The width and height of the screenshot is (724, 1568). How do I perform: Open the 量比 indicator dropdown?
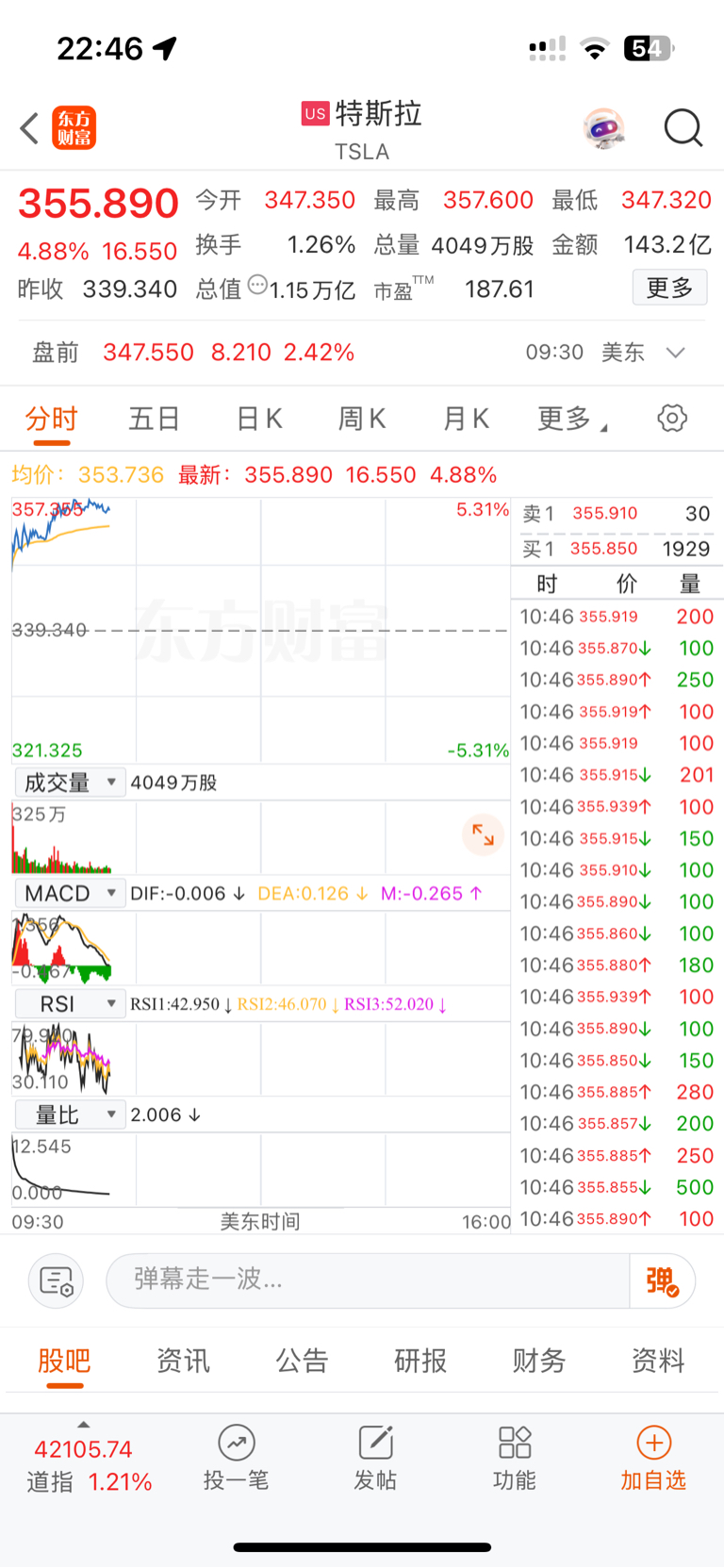click(x=70, y=1115)
